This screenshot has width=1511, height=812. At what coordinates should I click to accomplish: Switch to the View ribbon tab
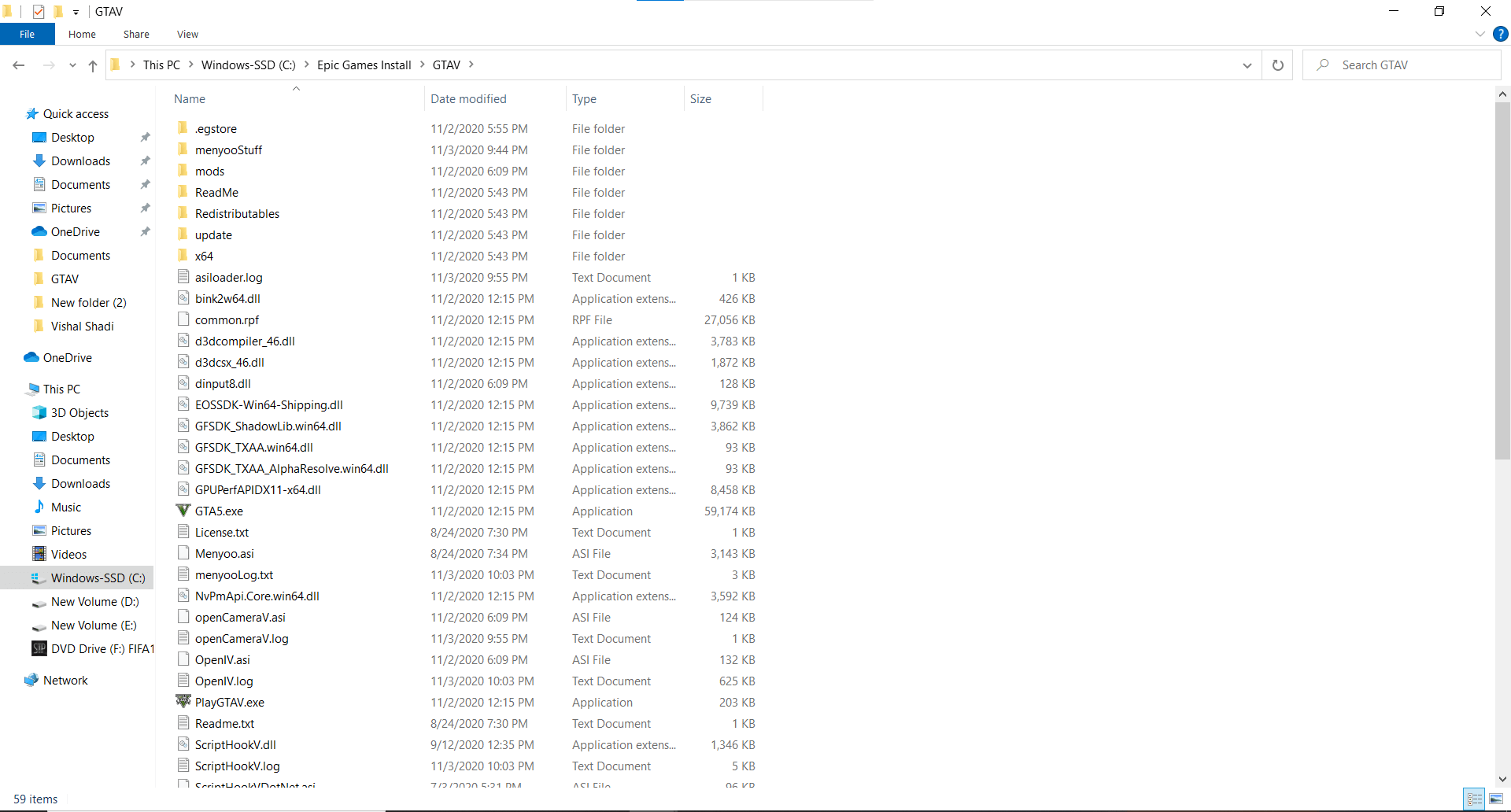pyautogui.click(x=187, y=34)
